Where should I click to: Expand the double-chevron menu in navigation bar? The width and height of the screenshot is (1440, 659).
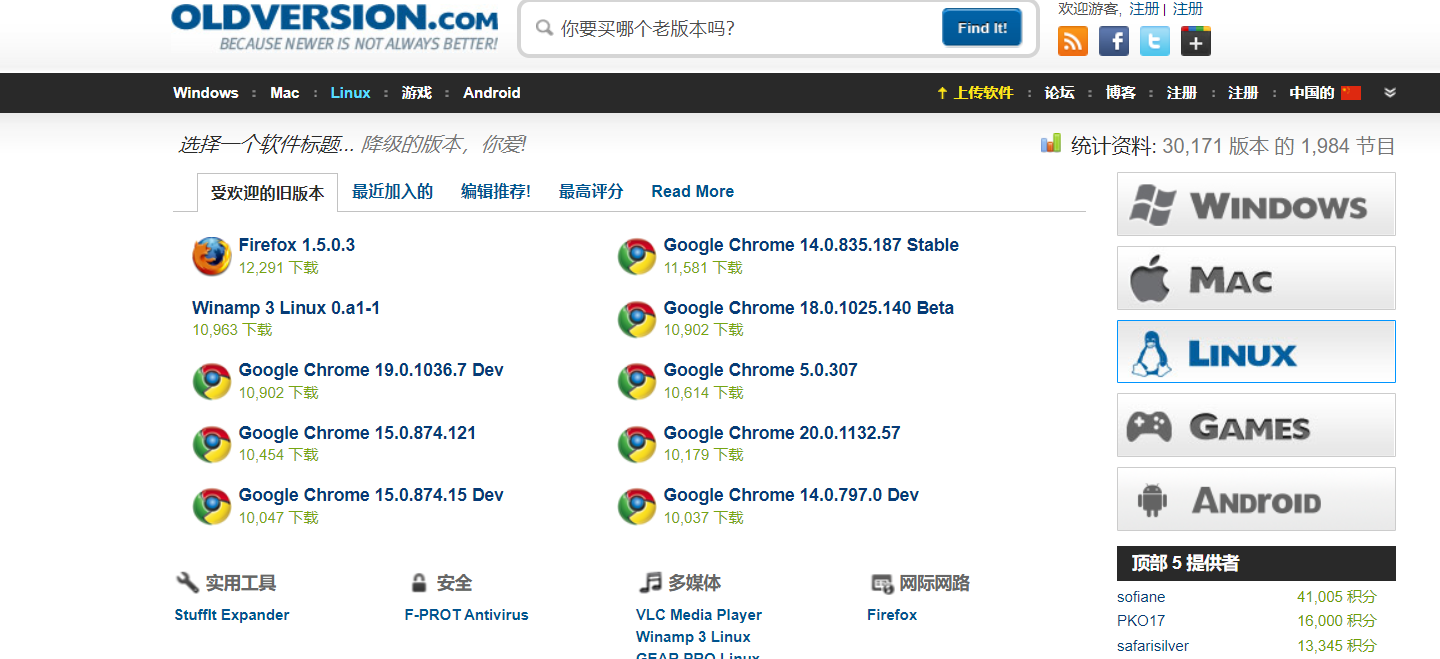point(1390,93)
